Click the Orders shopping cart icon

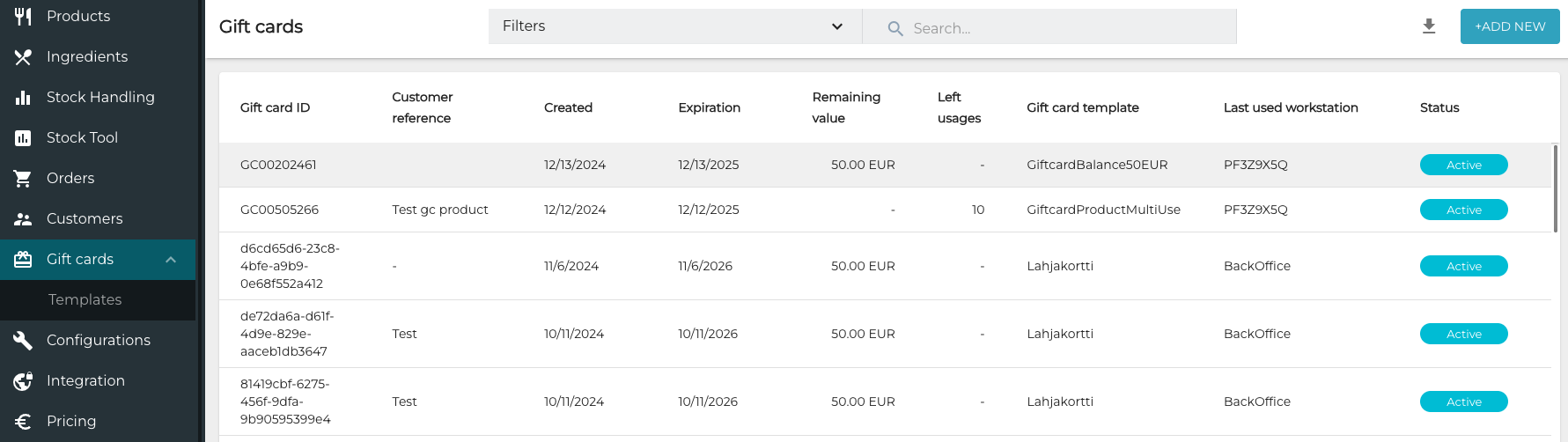[23, 178]
